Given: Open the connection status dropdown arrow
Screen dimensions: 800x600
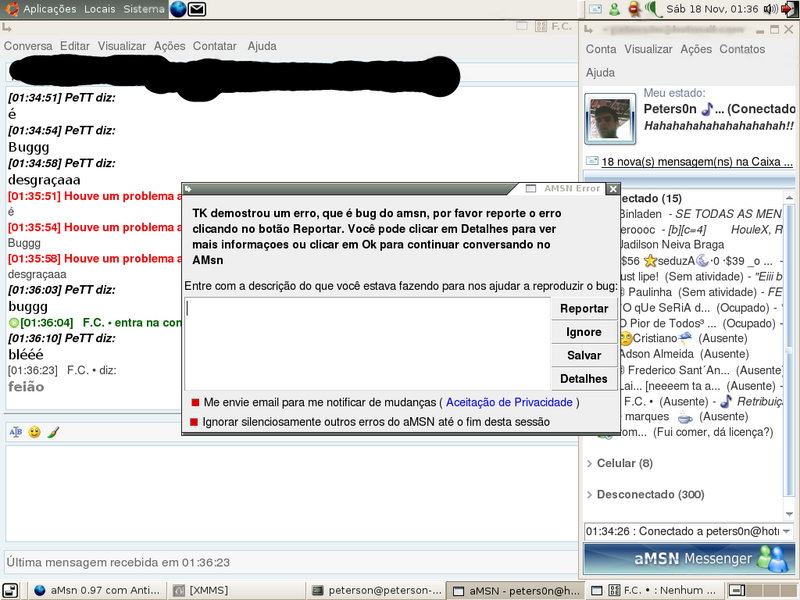Looking at the screenshot, I should (787, 531).
